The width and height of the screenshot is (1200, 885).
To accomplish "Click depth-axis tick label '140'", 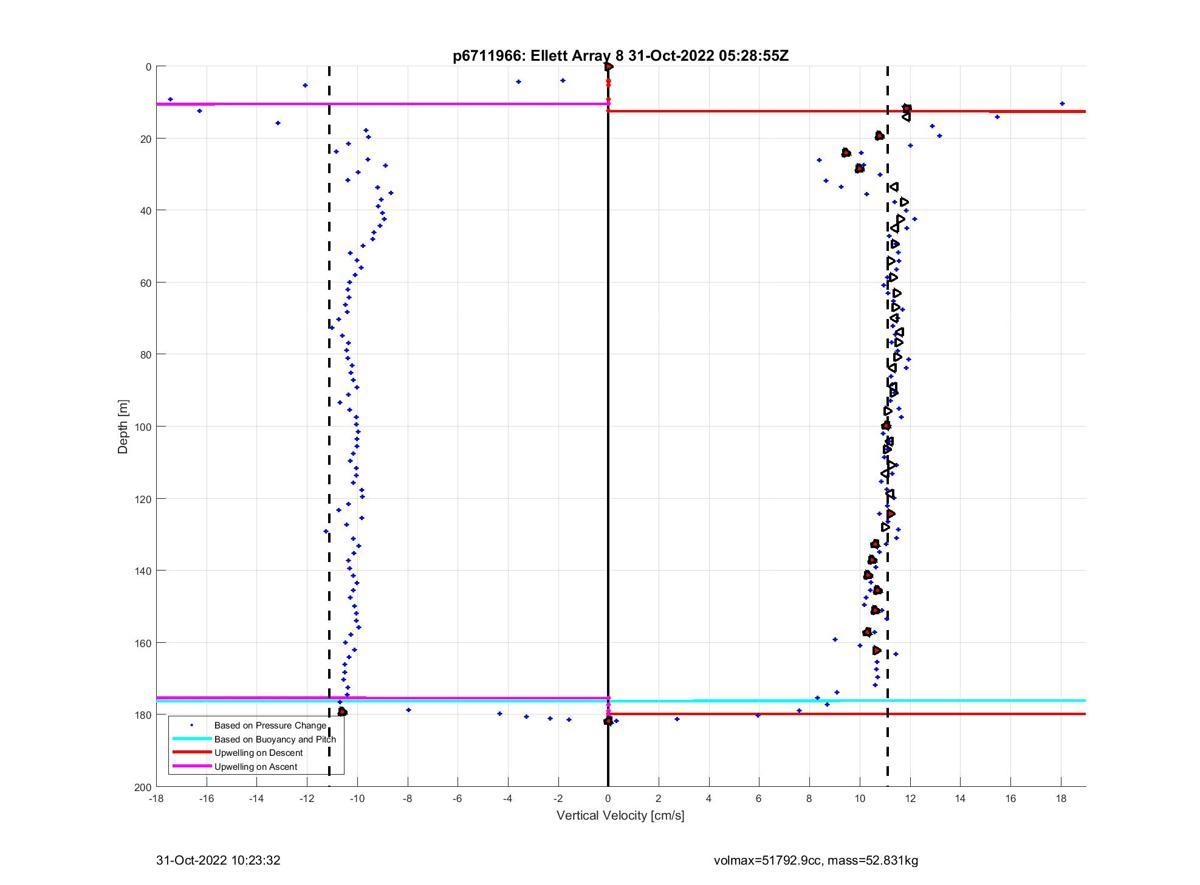I will (x=142, y=571).
